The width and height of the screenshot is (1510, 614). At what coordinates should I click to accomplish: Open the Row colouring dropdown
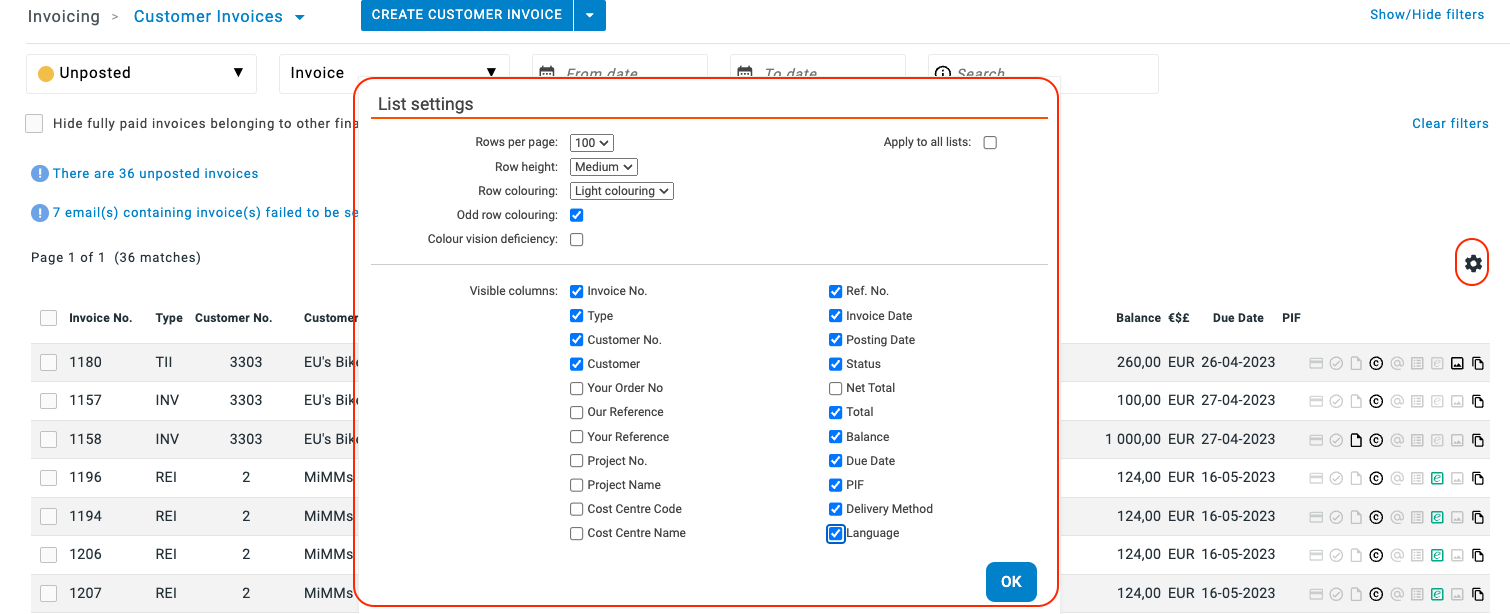[x=622, y=191]
